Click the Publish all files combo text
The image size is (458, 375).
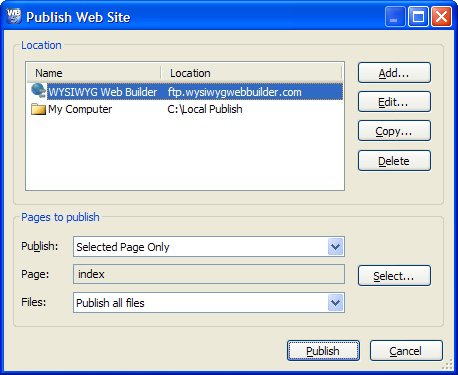pyautogui.click(x=110, y=303)
